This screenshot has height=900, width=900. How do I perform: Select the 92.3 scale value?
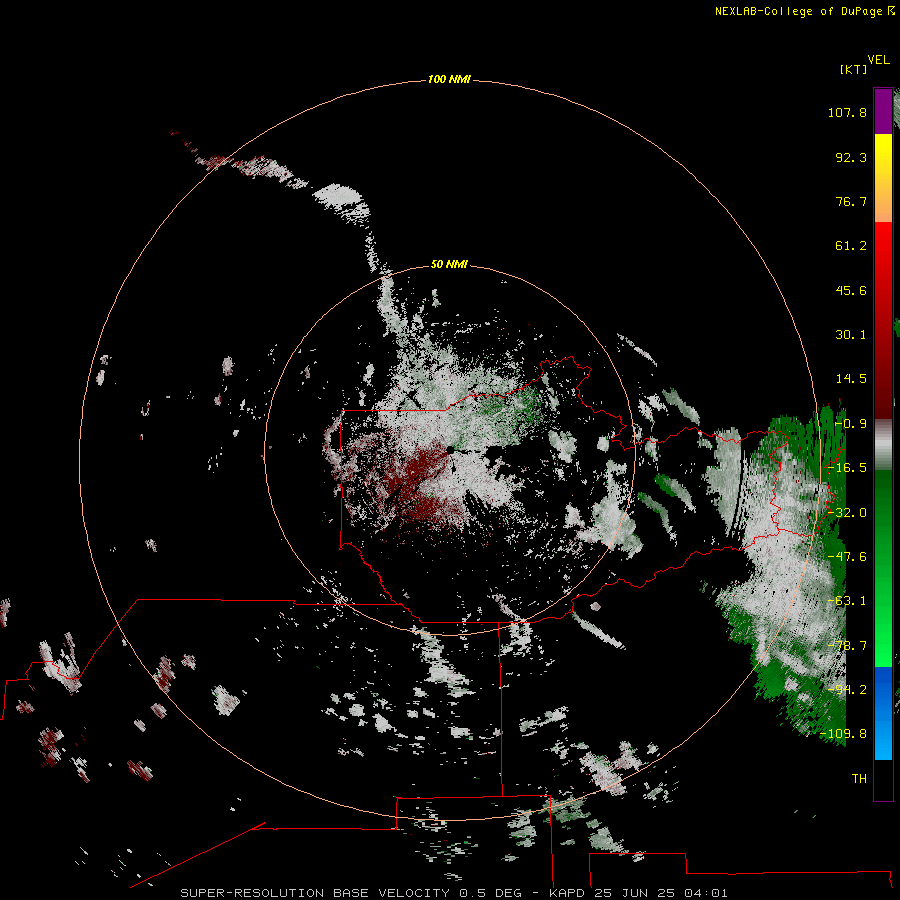[851, 157]
